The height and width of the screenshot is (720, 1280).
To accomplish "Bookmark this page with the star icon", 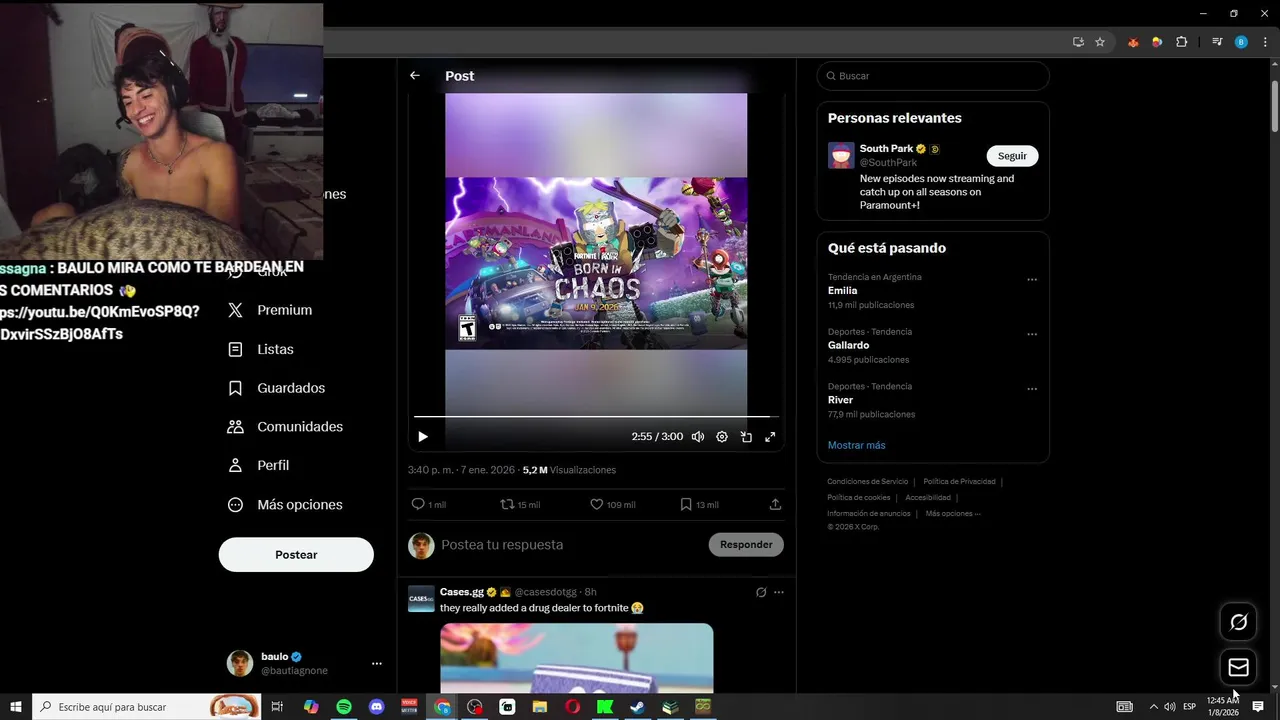I will [x=1100, y=42].
